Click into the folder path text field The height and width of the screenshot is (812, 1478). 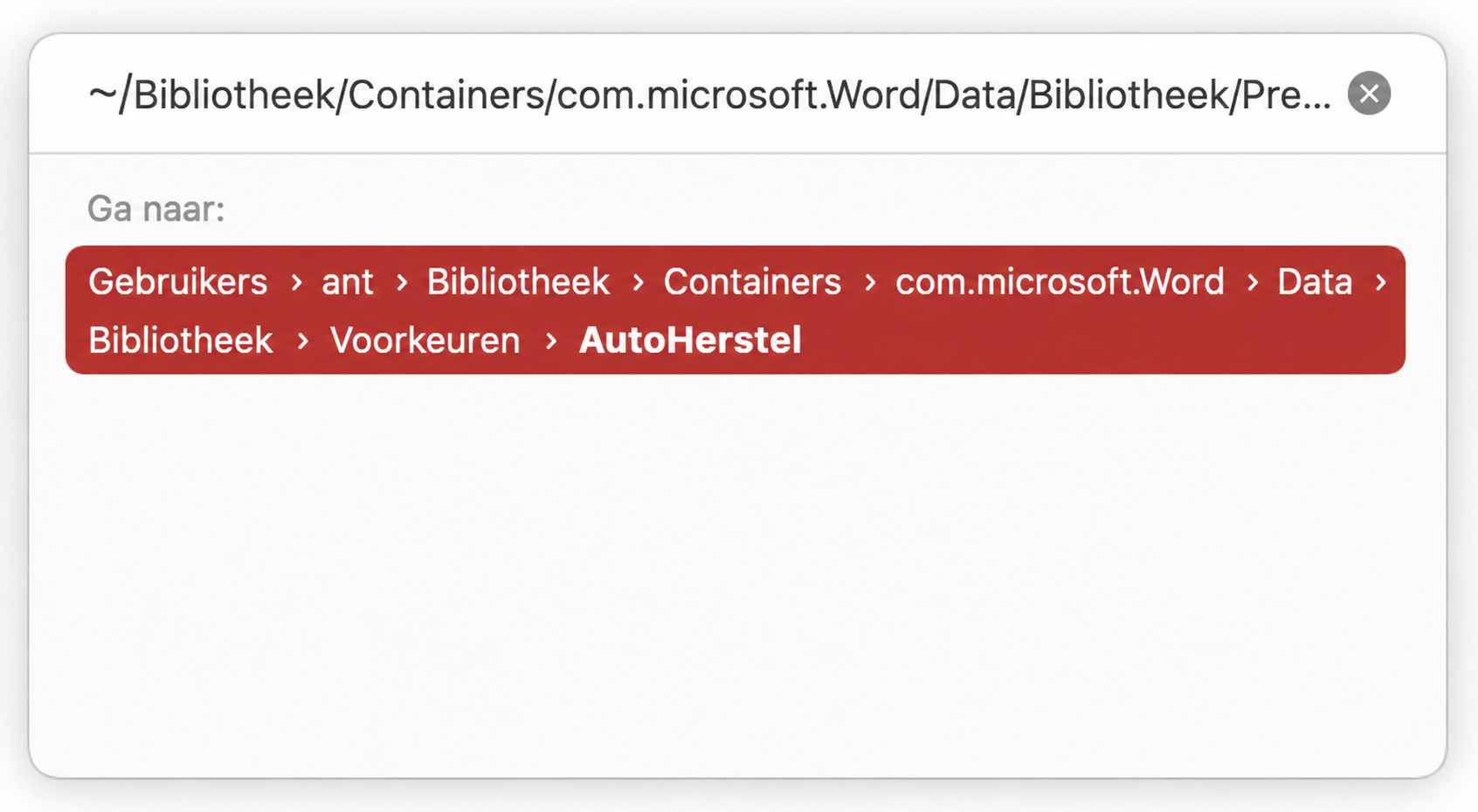[x=709, y=94]
